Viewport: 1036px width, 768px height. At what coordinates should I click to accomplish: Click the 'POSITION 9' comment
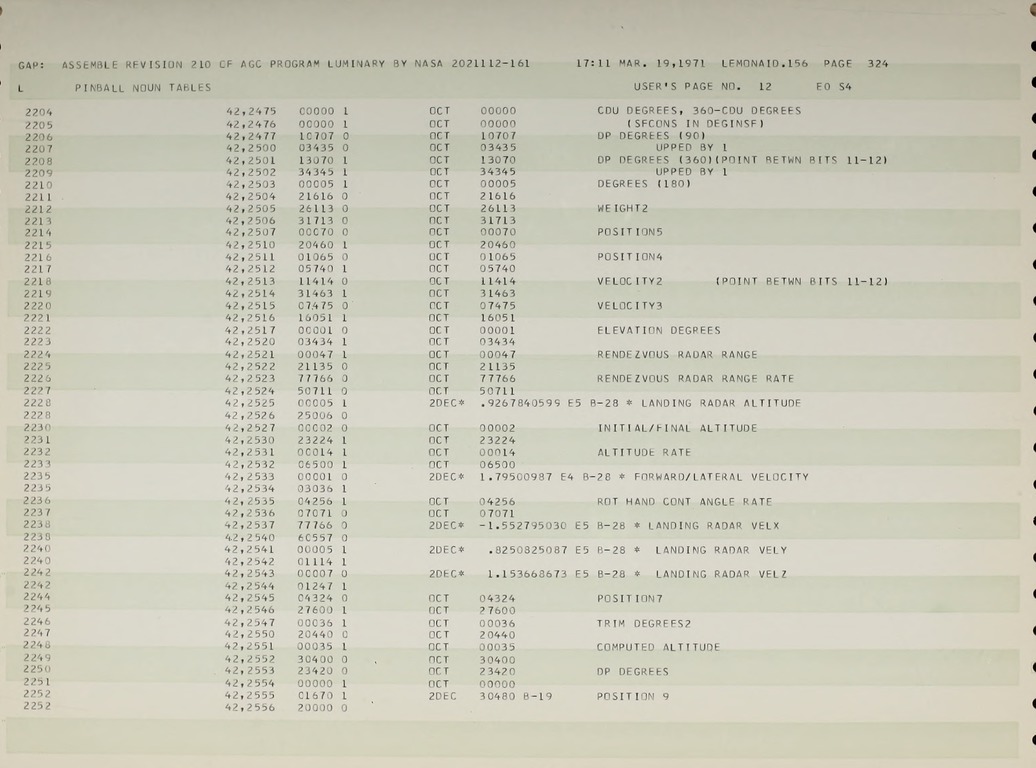[x=632, y=696]
